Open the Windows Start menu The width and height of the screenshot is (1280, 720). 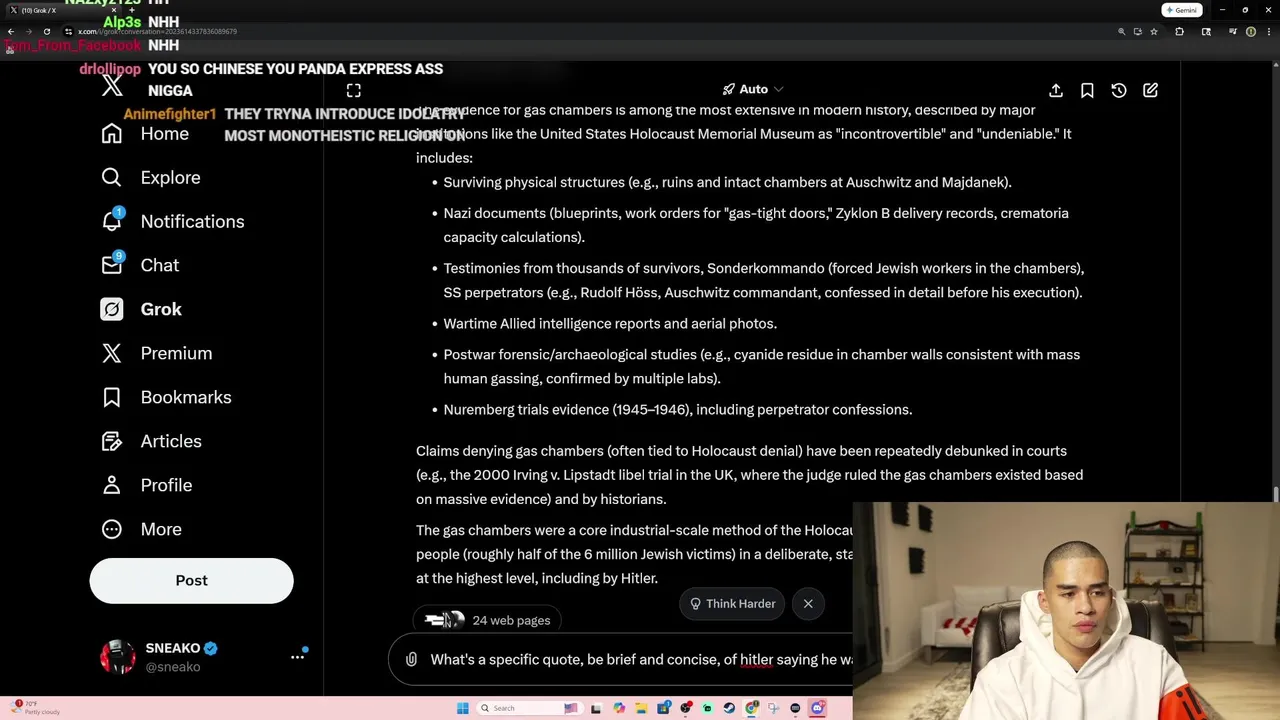pyautogui.click(x=463, y=708)
